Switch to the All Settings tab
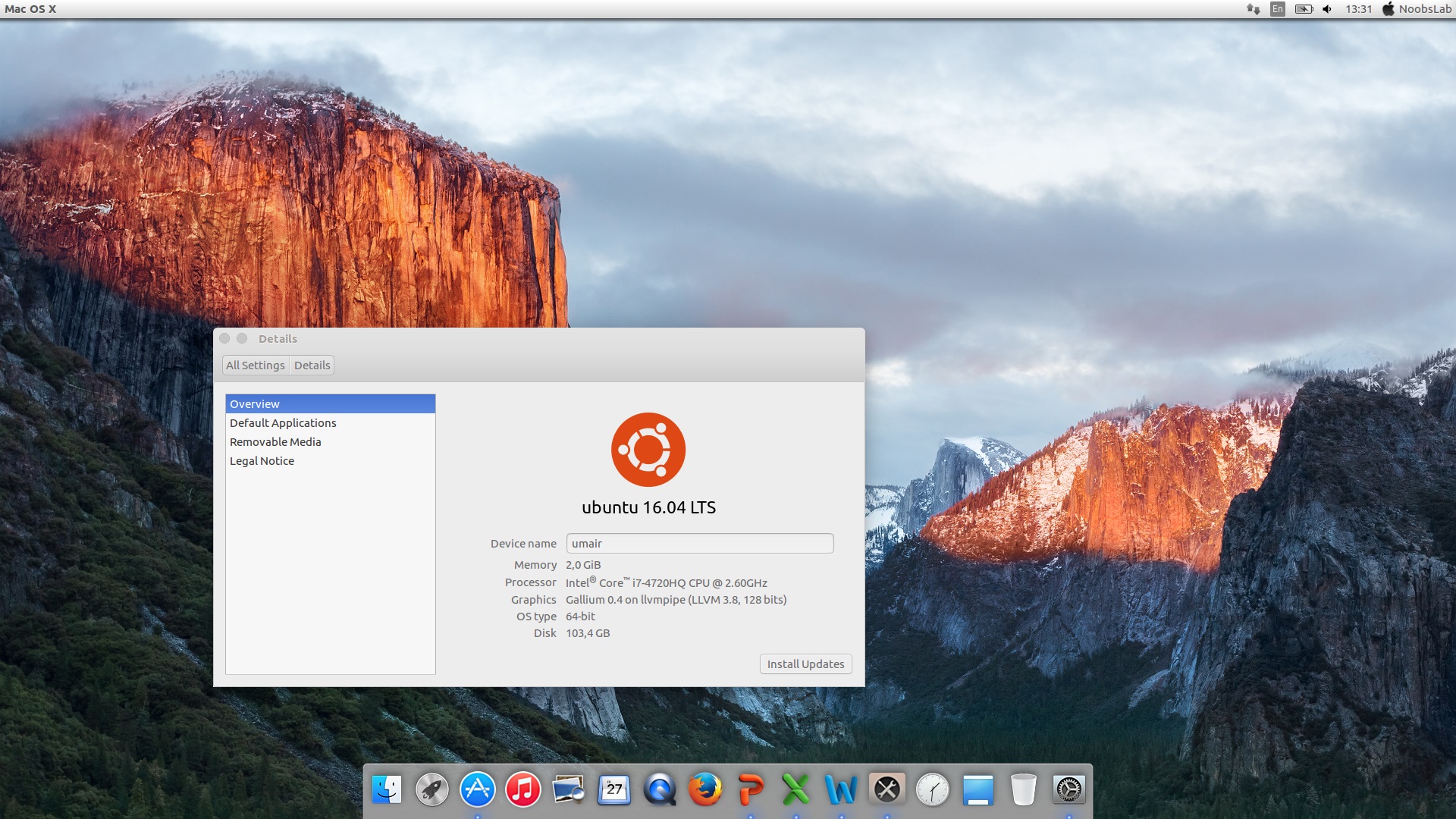Image resolution: width=1456 pixels, height=819 pixels. pyautogui.click(x=255, y=365)
